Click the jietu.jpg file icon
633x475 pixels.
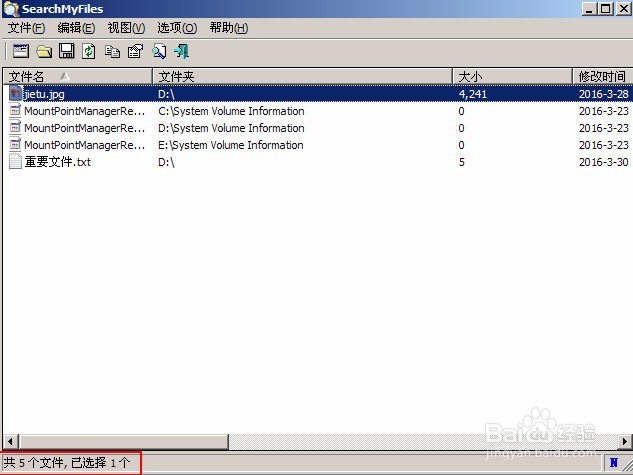click(x=15, y=94)
